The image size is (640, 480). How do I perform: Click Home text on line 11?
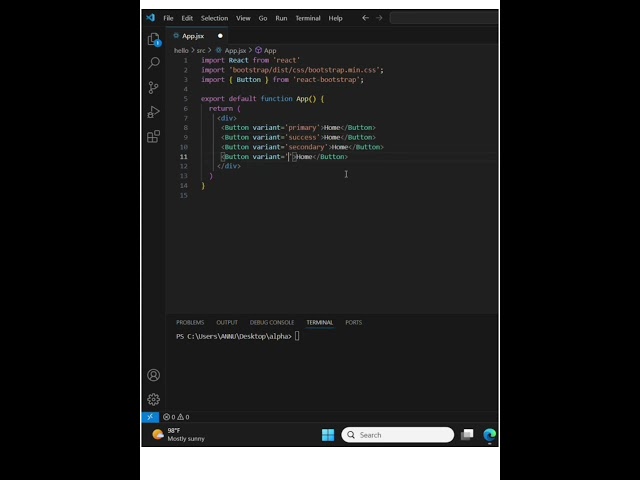tap(304, 157)
